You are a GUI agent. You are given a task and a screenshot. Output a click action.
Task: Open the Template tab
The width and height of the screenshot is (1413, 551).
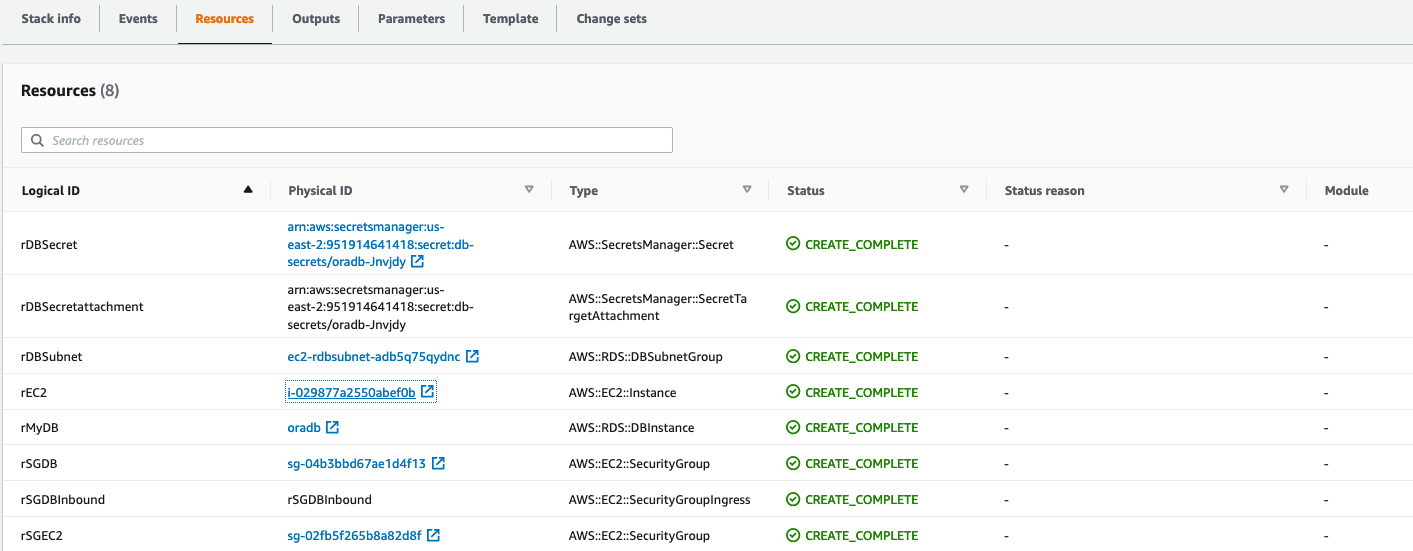510,19
